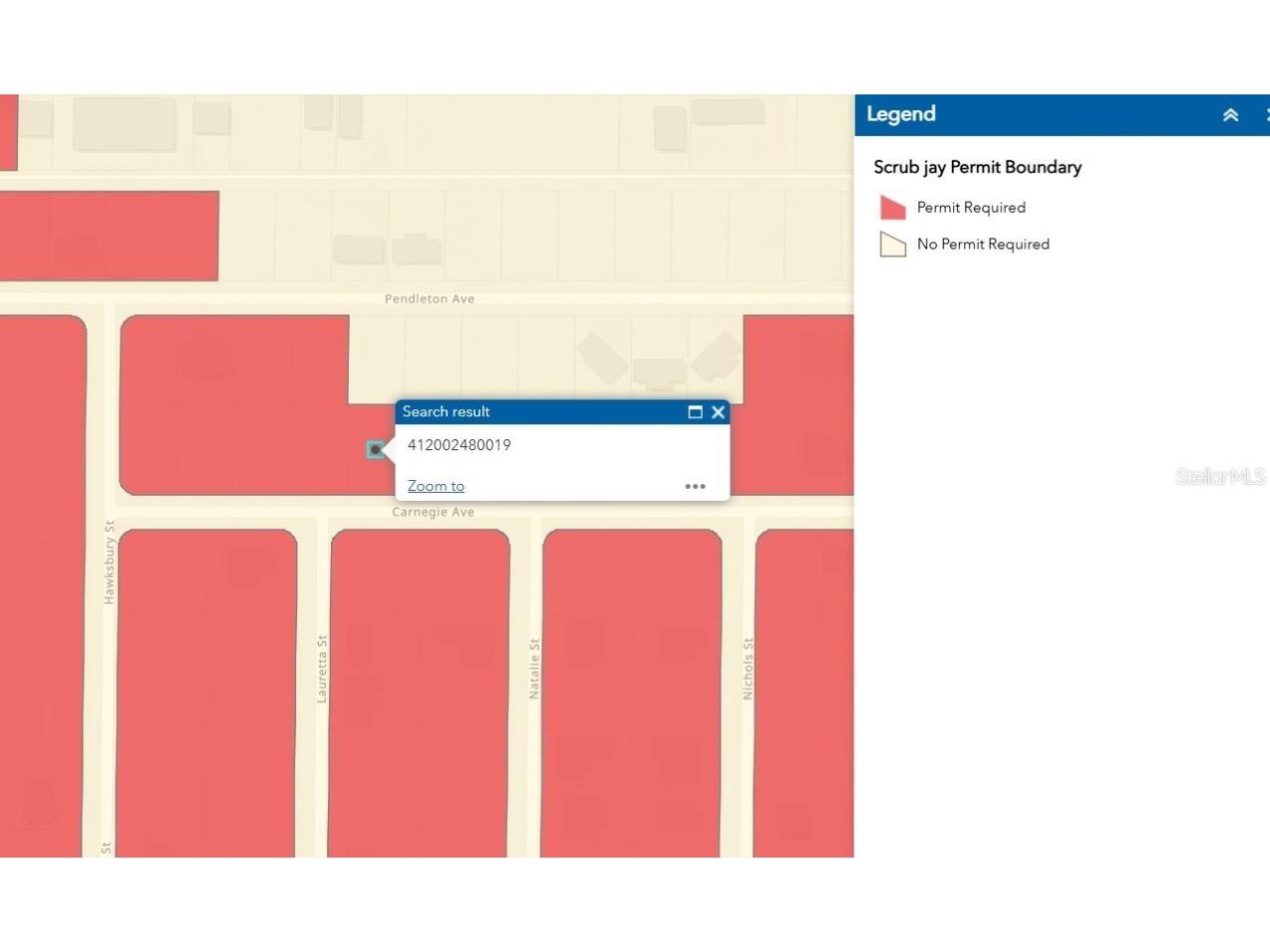Click the Hawksbury St street label

click(x=109, y=562)
